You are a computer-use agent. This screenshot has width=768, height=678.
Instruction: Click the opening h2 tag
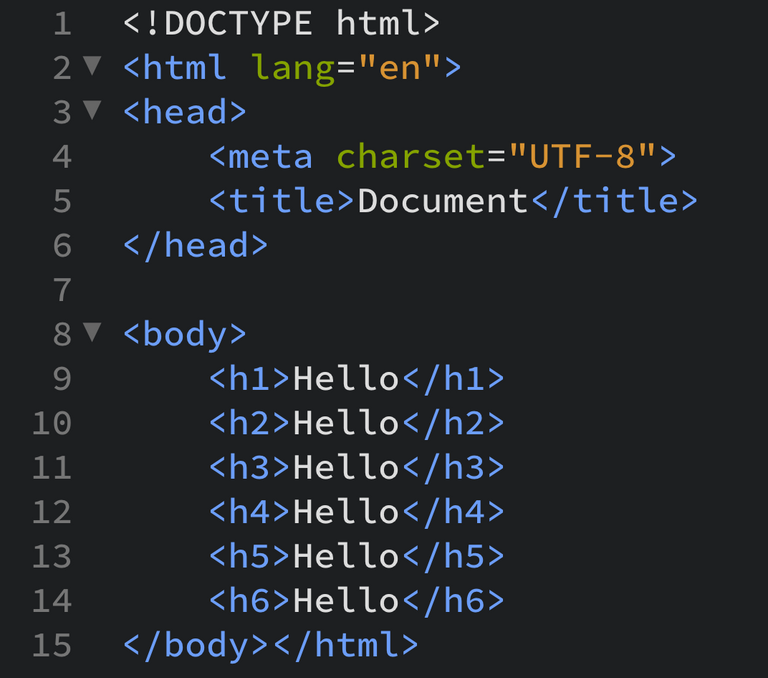pos(249,423)
